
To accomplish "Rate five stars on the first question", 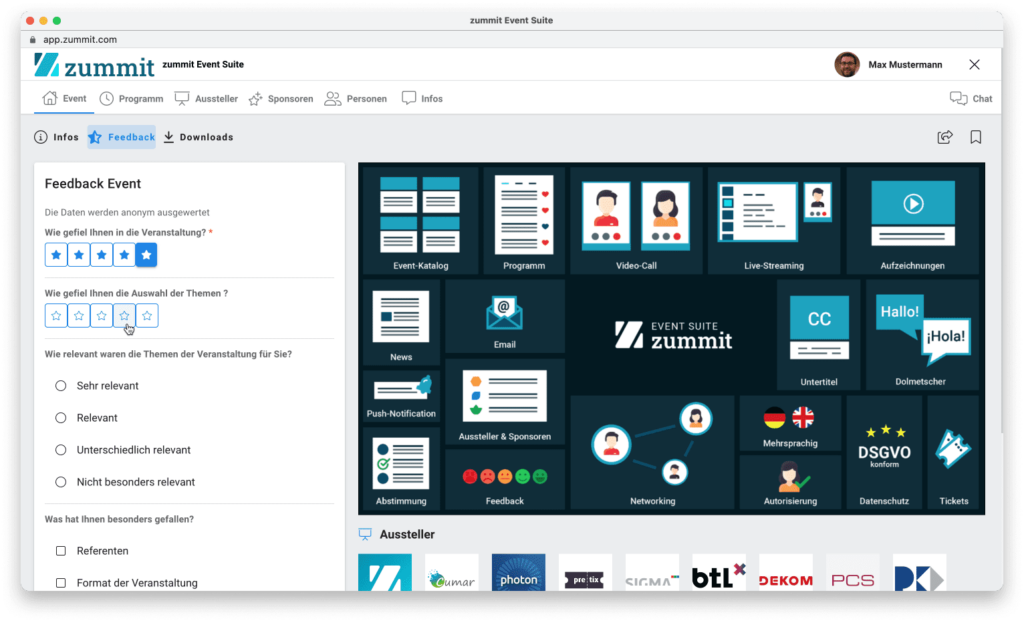I will [146, 254].
